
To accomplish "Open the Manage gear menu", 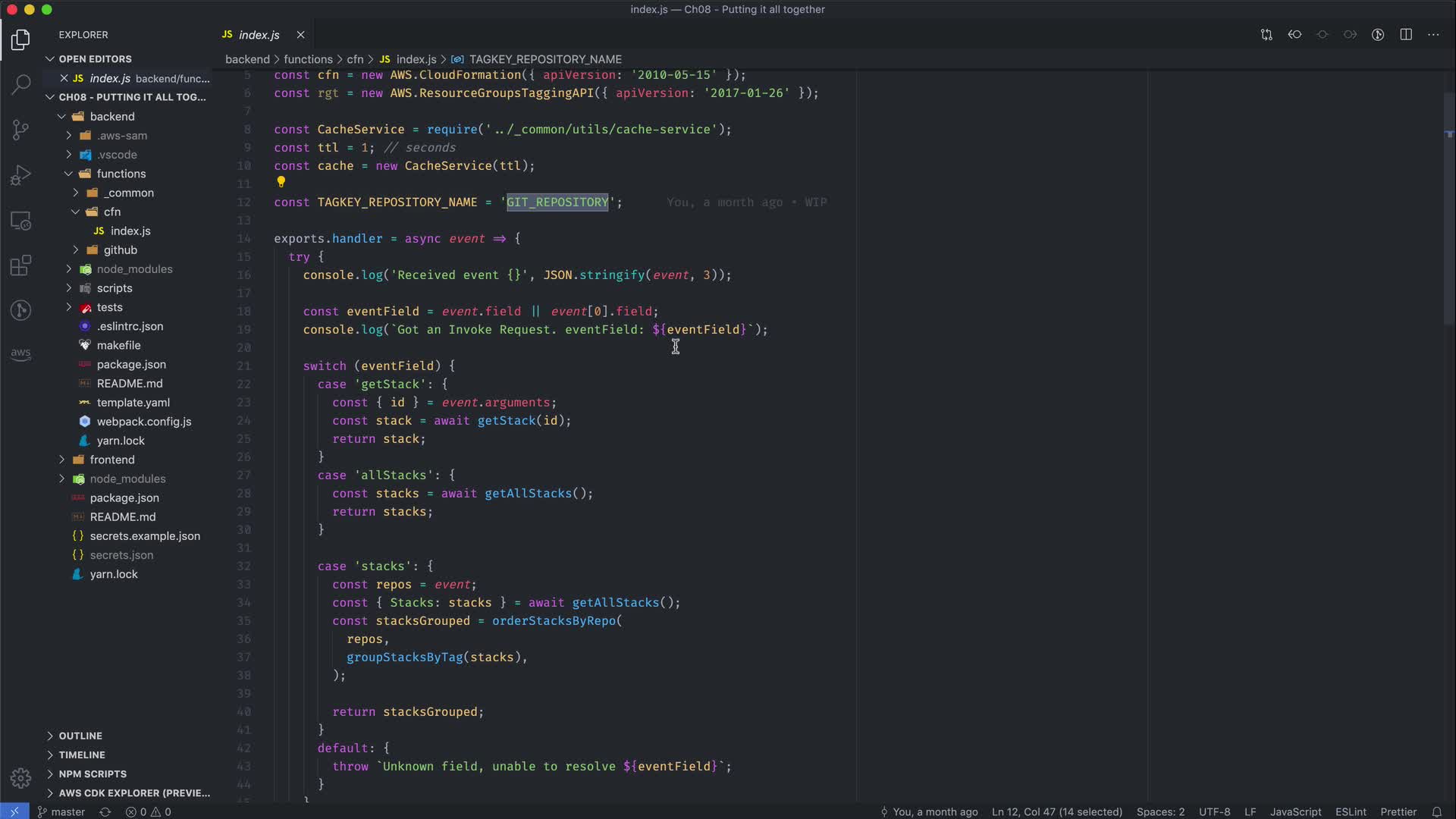I will tap(20, 778).
